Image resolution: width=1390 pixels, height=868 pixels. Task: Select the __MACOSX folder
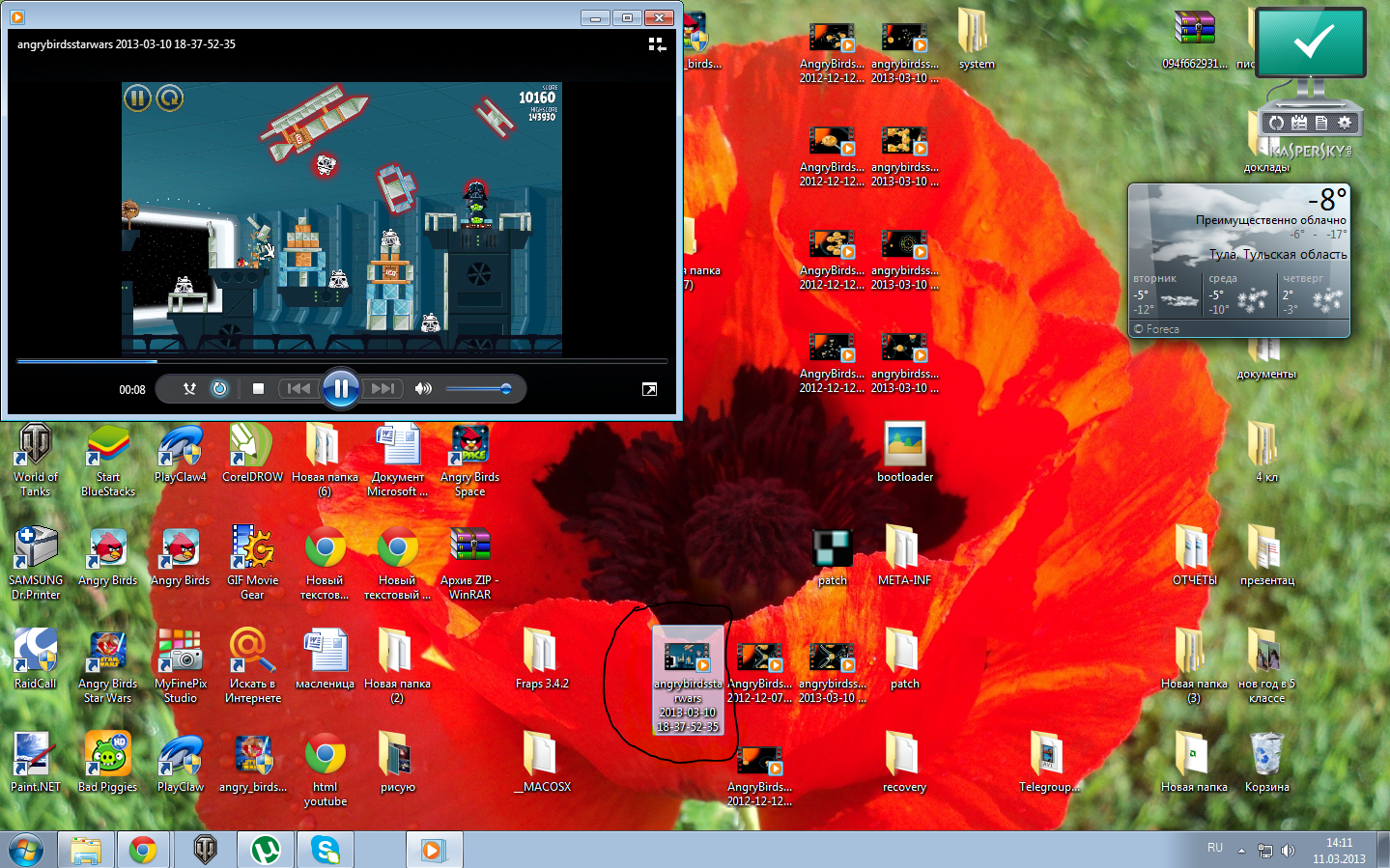(542, 764)
